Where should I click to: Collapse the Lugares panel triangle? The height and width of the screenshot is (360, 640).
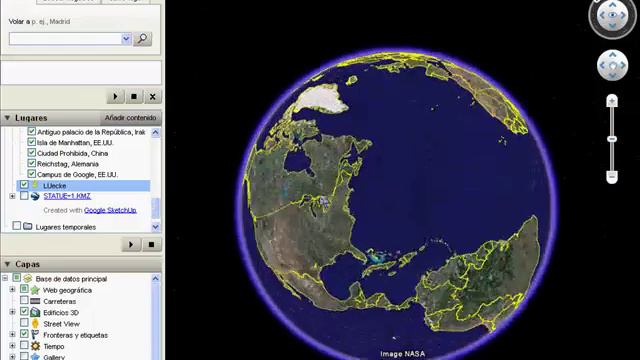(7, 118)
